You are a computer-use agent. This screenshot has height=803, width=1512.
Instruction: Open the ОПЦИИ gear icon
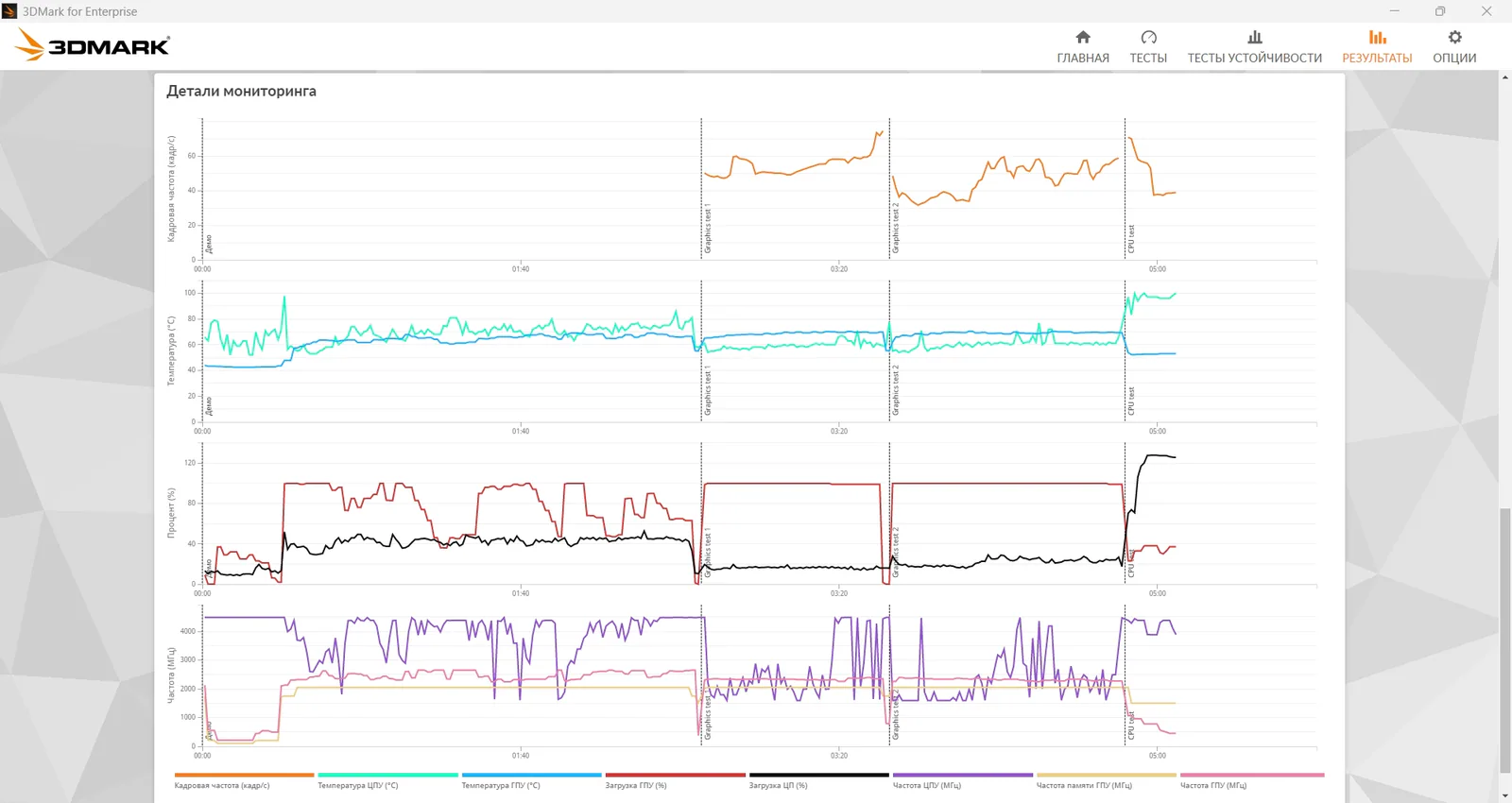[1454, 37]
